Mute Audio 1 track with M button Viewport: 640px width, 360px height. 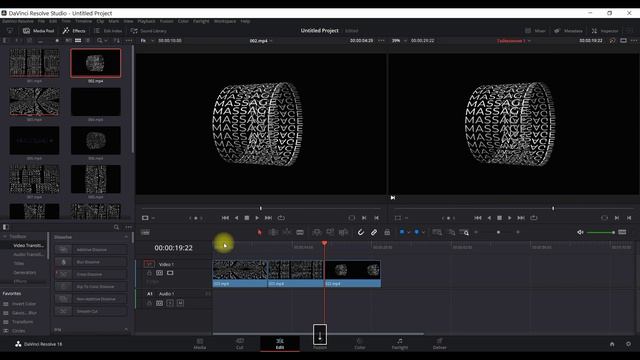[180, 303]
